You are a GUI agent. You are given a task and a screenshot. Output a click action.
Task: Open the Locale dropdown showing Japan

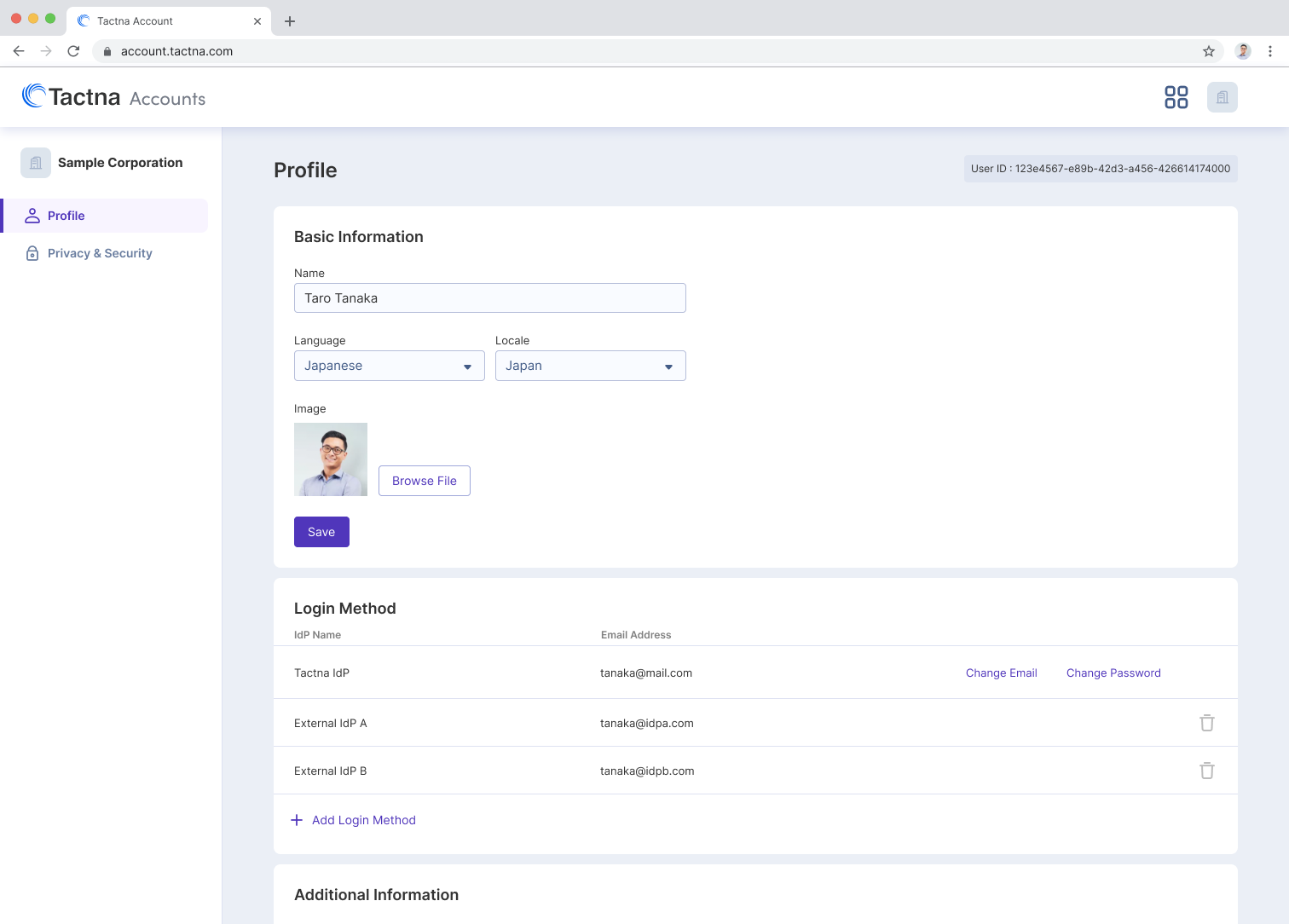pos(590,366)
